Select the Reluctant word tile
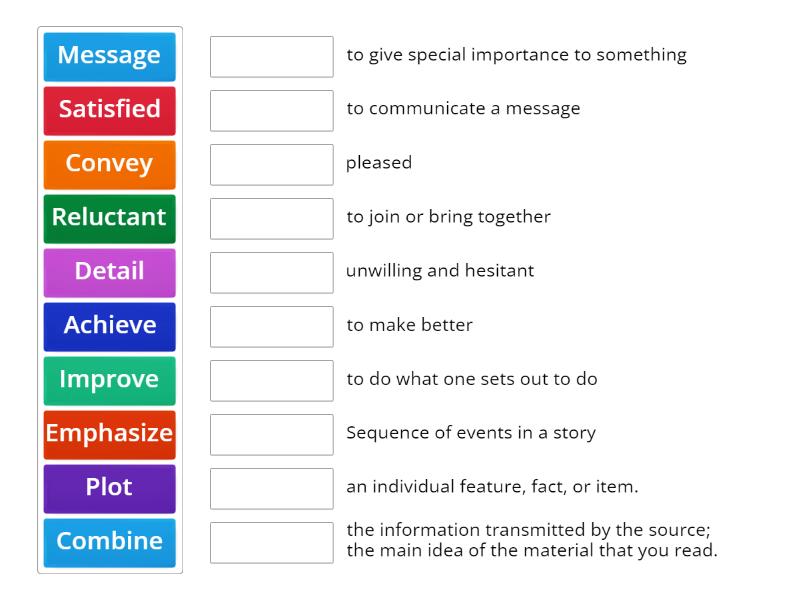The image size is (800, 600). tap(109, 218)
